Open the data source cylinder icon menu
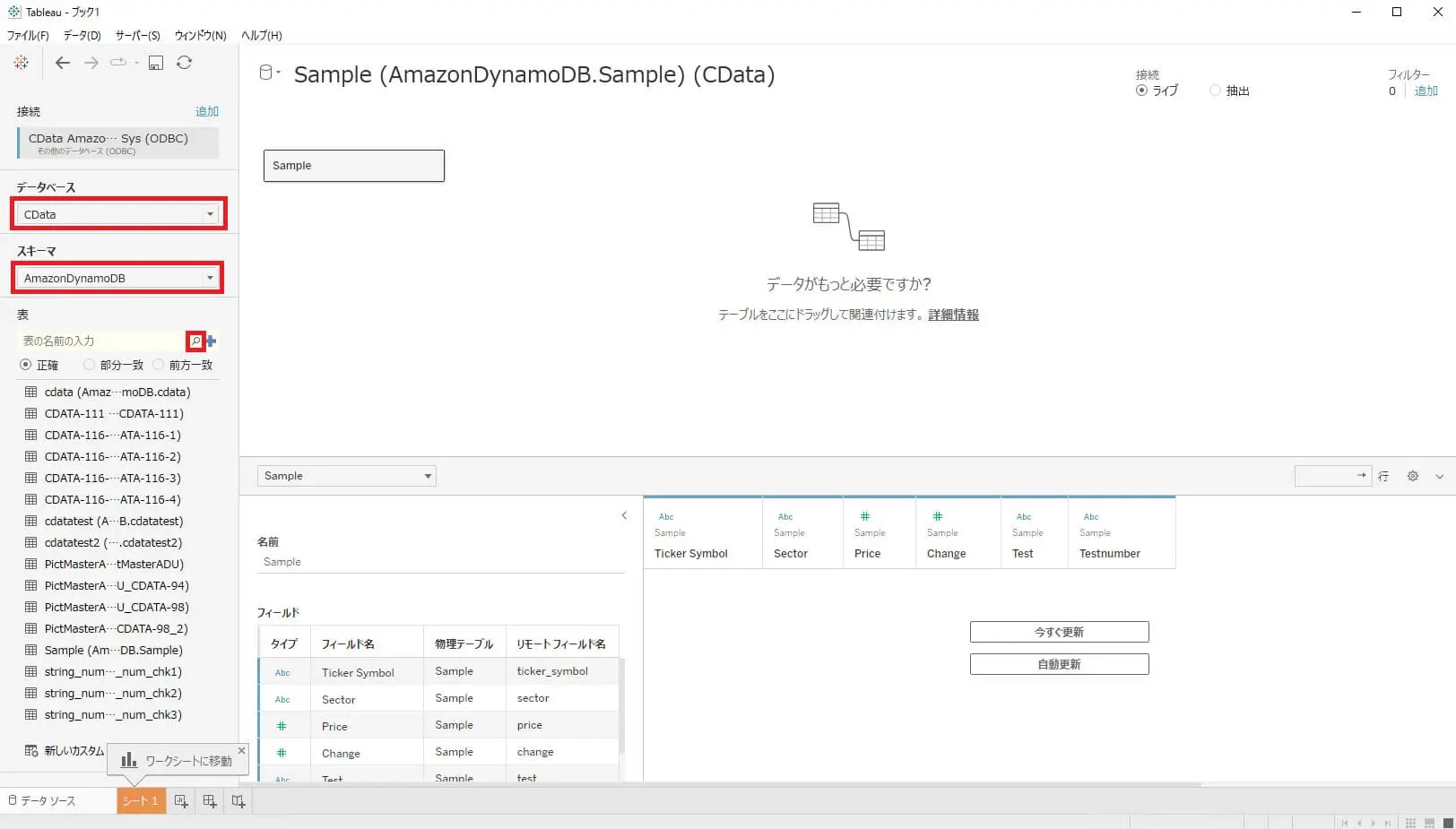This screenshot has height=829, width=1456. 269,73
